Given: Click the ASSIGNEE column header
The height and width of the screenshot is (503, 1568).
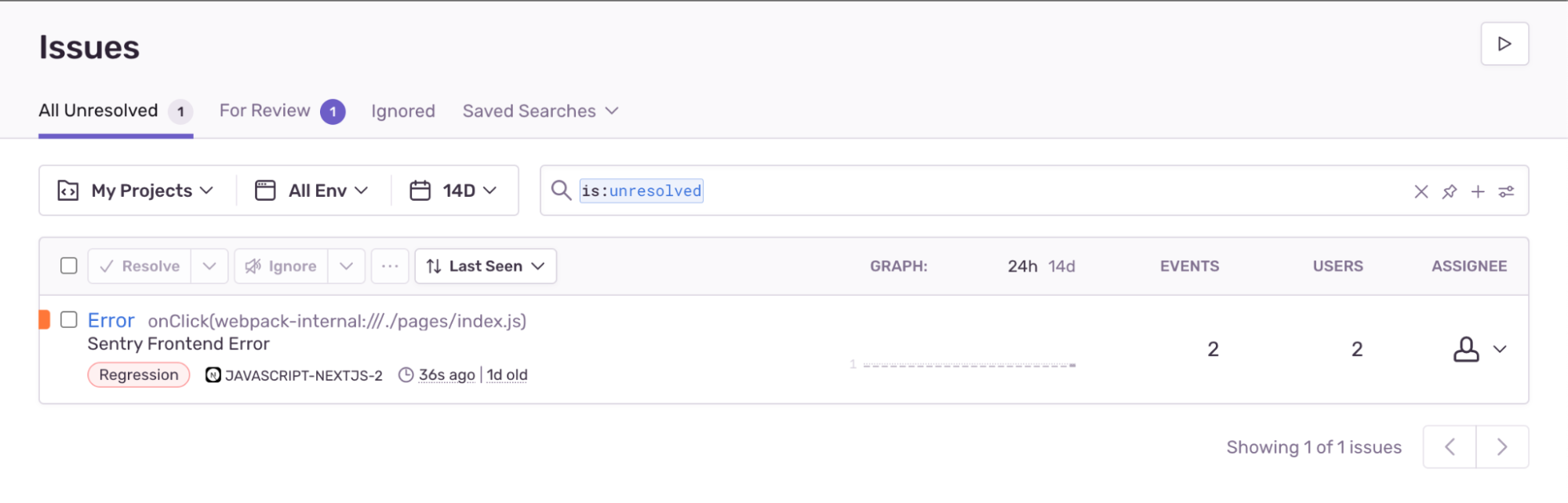Looking at the screenshot, I should coord(1469,266).
